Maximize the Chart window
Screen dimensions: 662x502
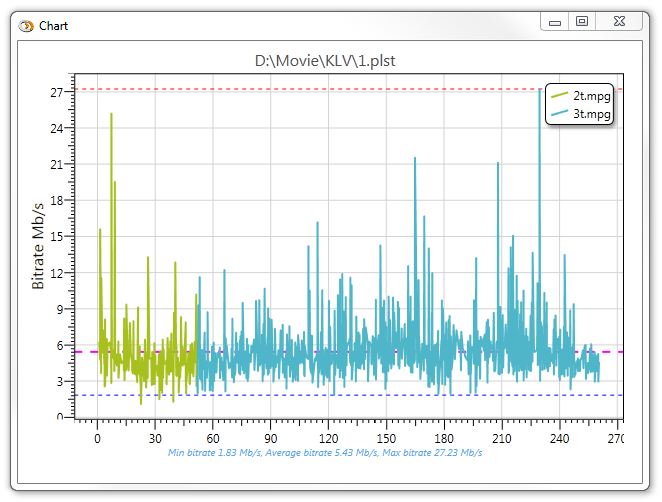[x=582, y=20]
